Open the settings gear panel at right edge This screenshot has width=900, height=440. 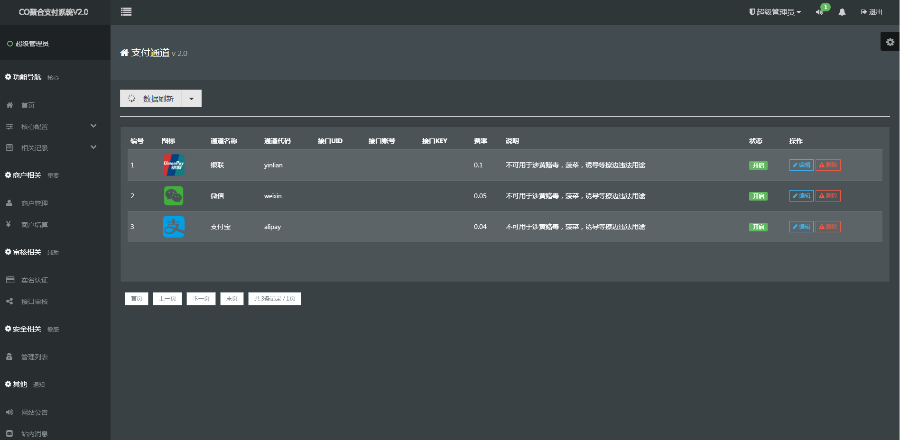click(890, 42)
